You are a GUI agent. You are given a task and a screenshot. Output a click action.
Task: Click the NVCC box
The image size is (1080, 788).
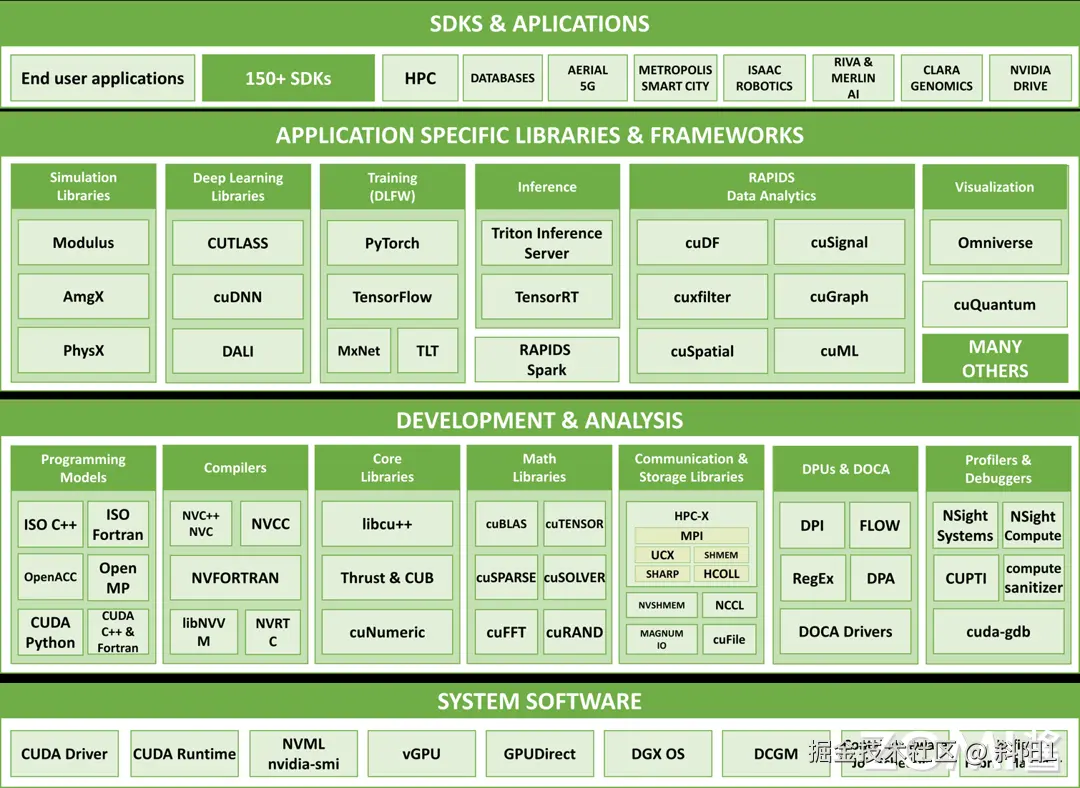pos(270,523)
